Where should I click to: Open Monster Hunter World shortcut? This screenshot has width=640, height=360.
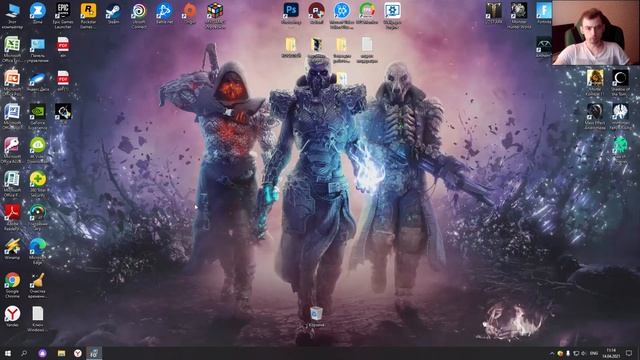click(519, 11)
